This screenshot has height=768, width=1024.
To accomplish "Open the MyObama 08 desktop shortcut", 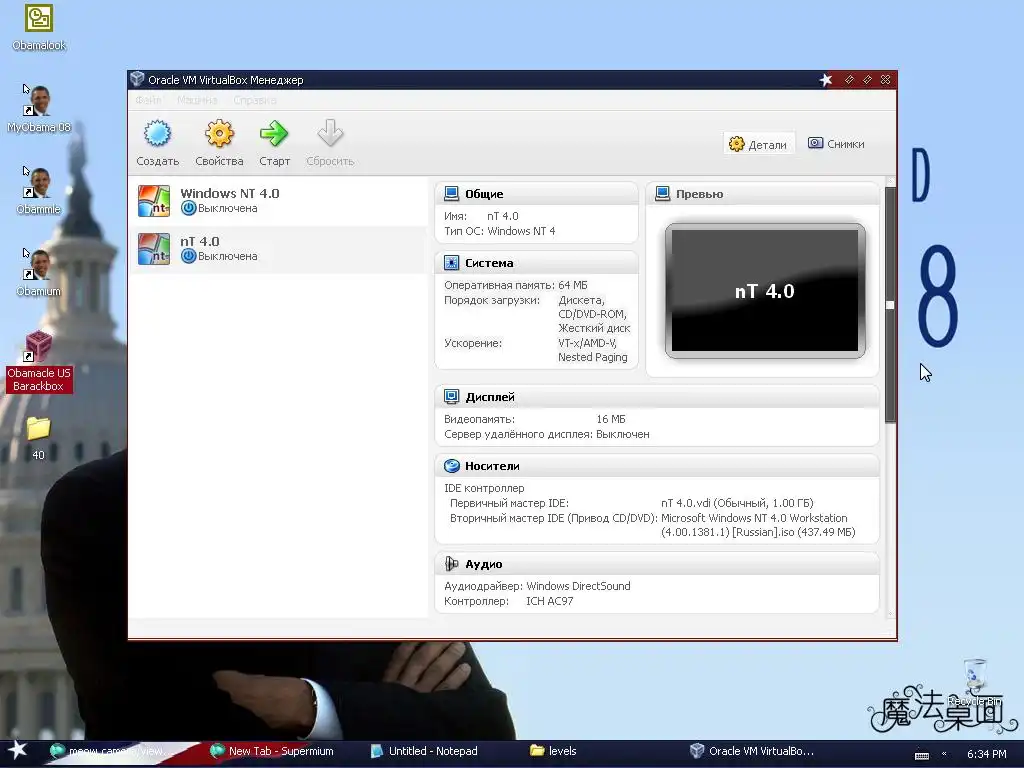I will tap(39, 108).
